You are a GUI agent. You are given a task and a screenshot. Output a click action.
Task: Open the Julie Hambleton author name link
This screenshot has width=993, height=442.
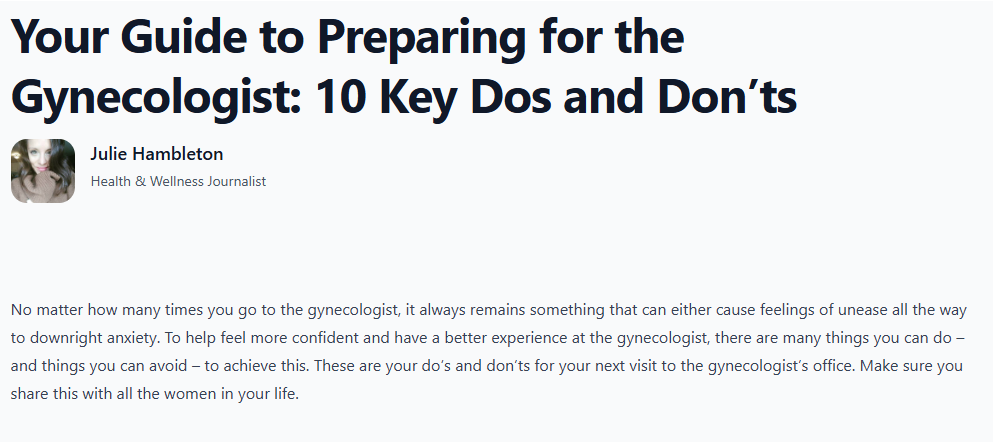click(x=156, y=154)
